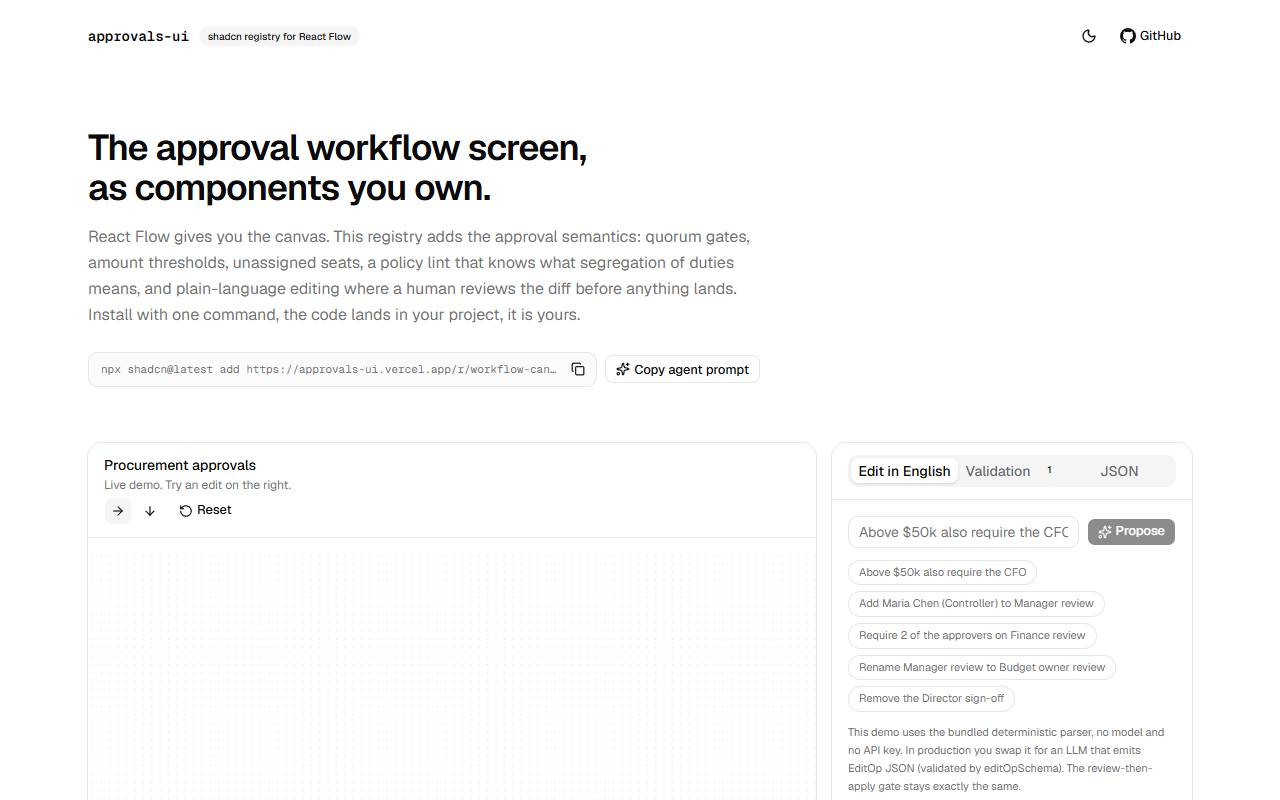Select 'Require 2 of the approvers on Finance review'
Image resolution: width=1280 pixels, height=800 pixels.
(972, 635)
